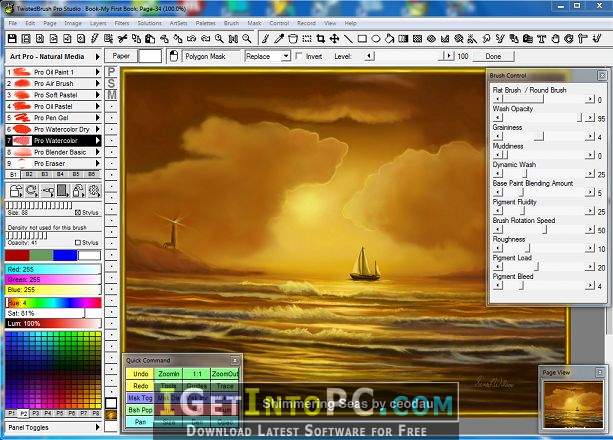Expand the Panel Toggles arrow
613x440 pixels.
97,427
